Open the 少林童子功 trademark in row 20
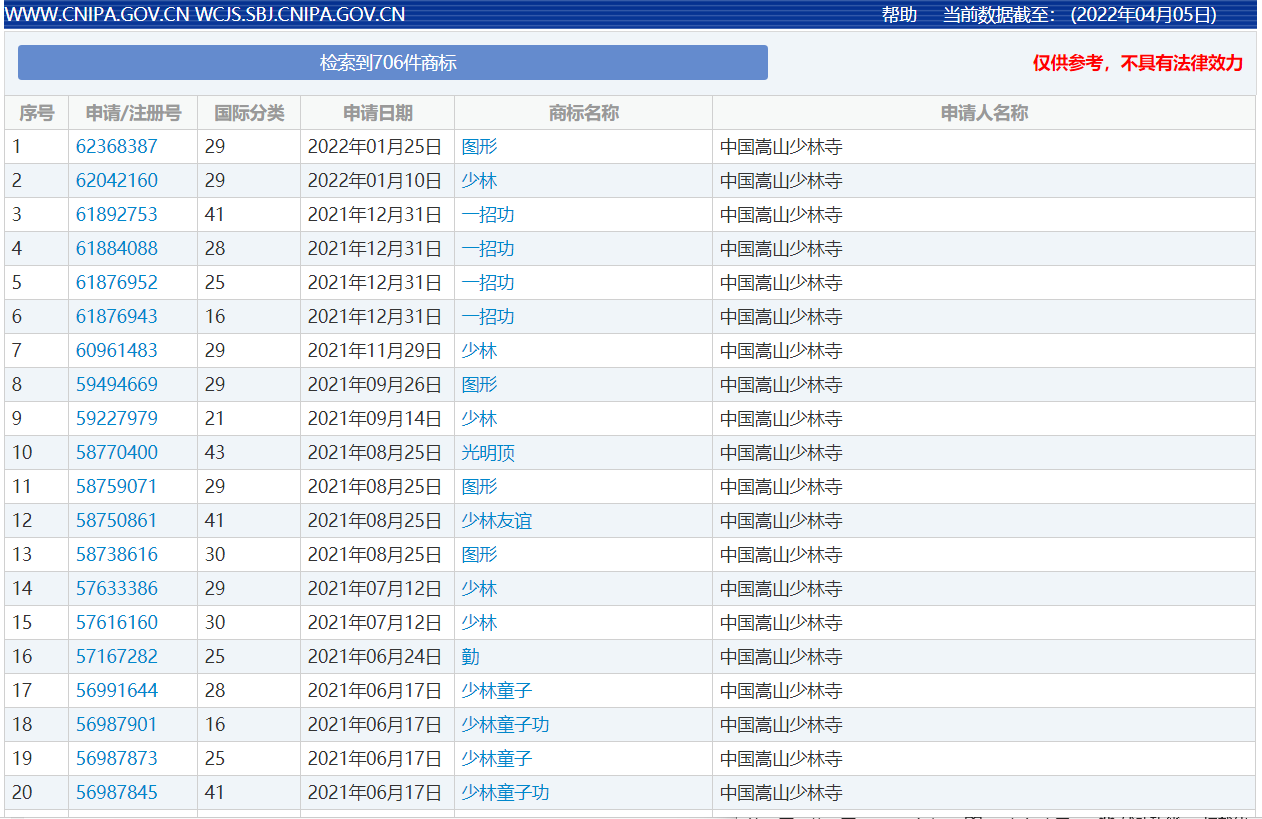 [x=505, y=792]
